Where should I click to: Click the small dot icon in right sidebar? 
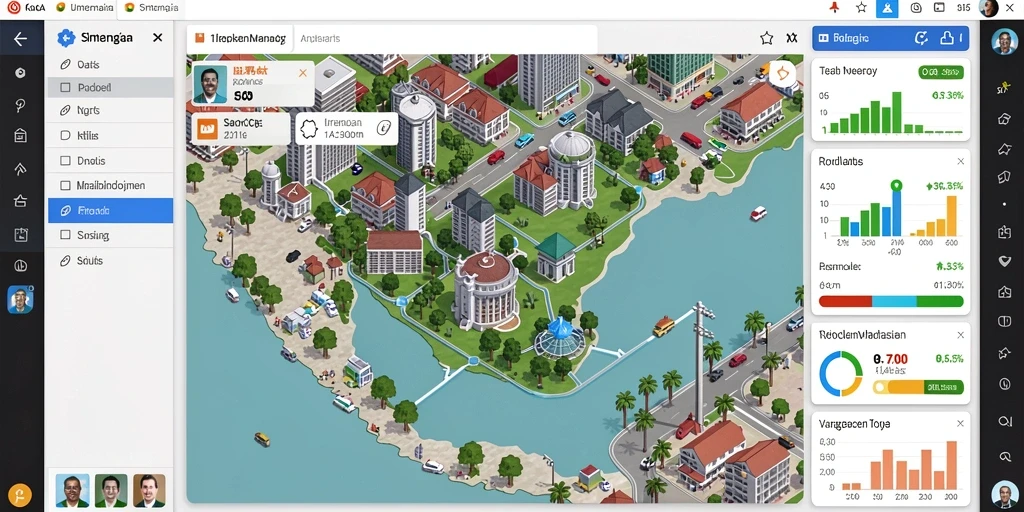[x=1004, y=205]
